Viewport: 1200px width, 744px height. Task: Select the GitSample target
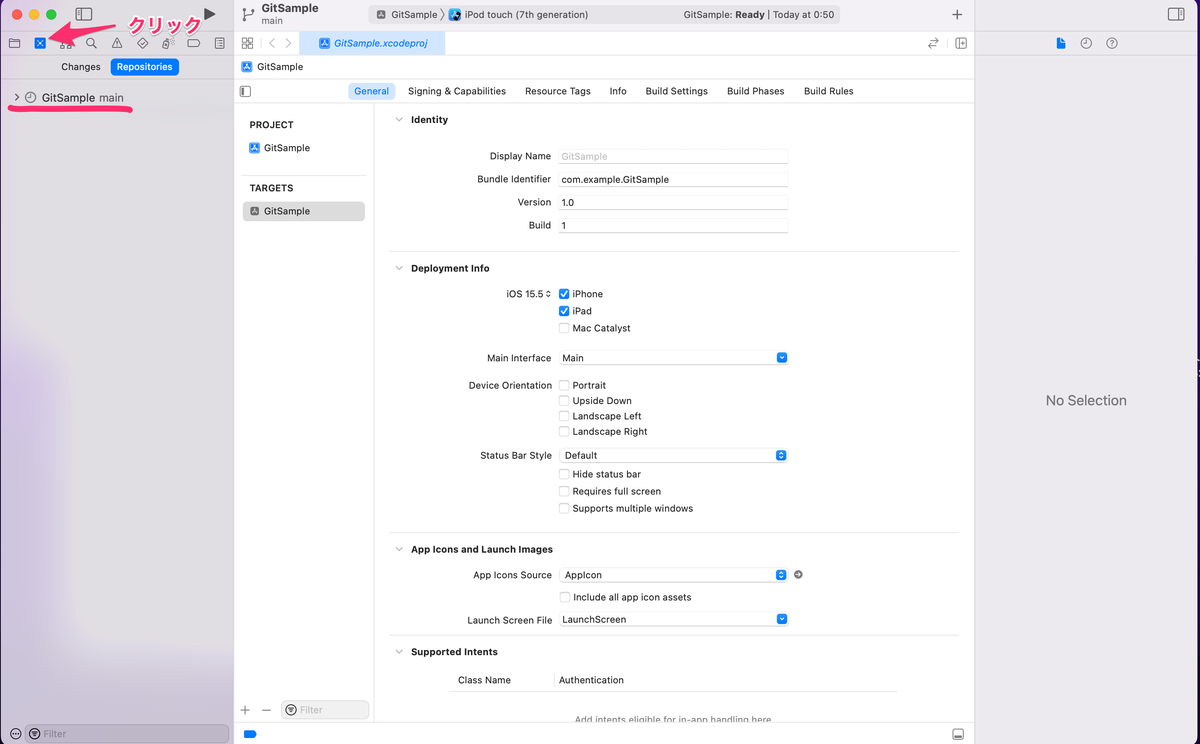[287, 211]
